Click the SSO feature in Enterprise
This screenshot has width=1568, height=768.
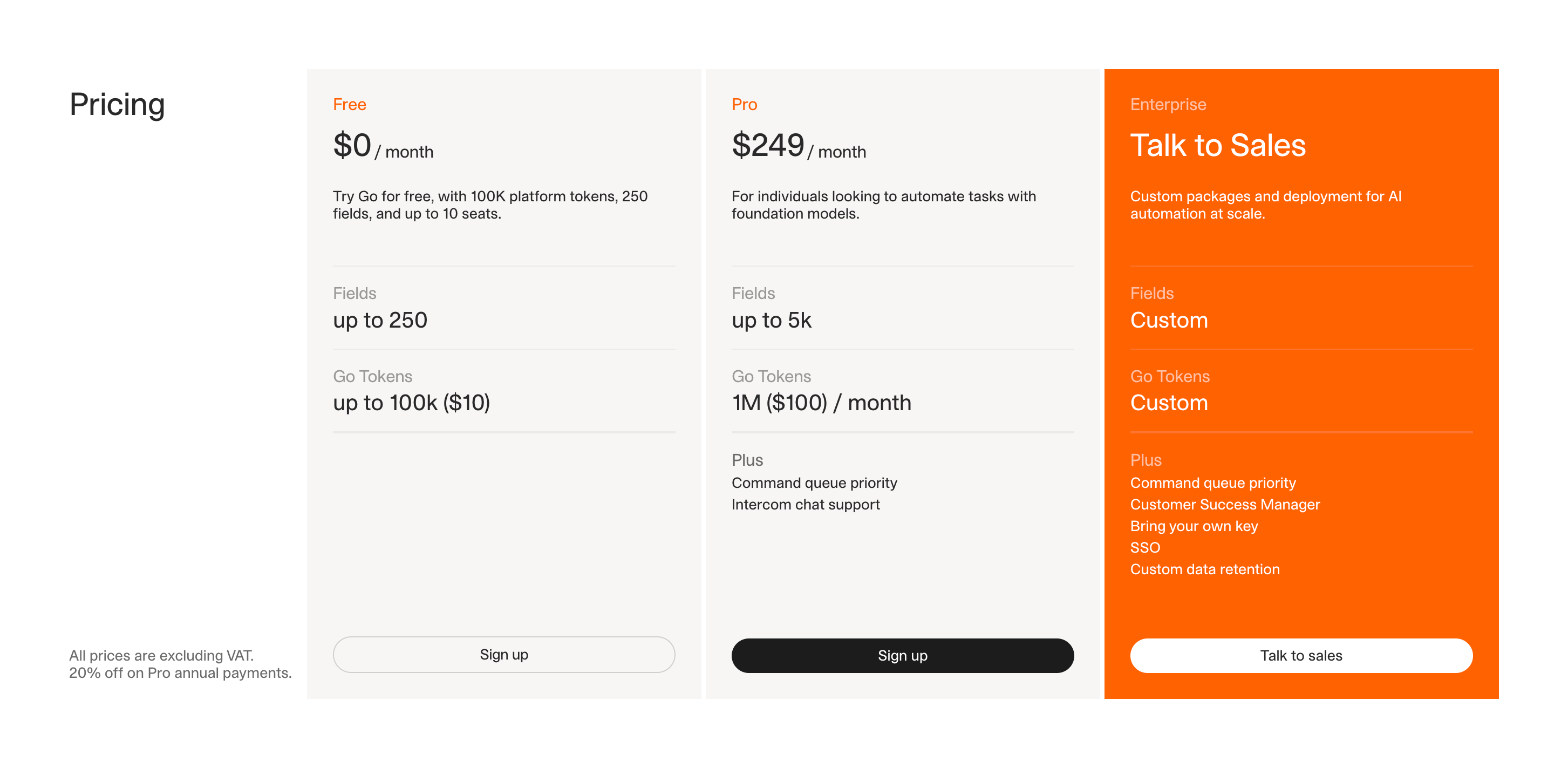[1144, 547]
